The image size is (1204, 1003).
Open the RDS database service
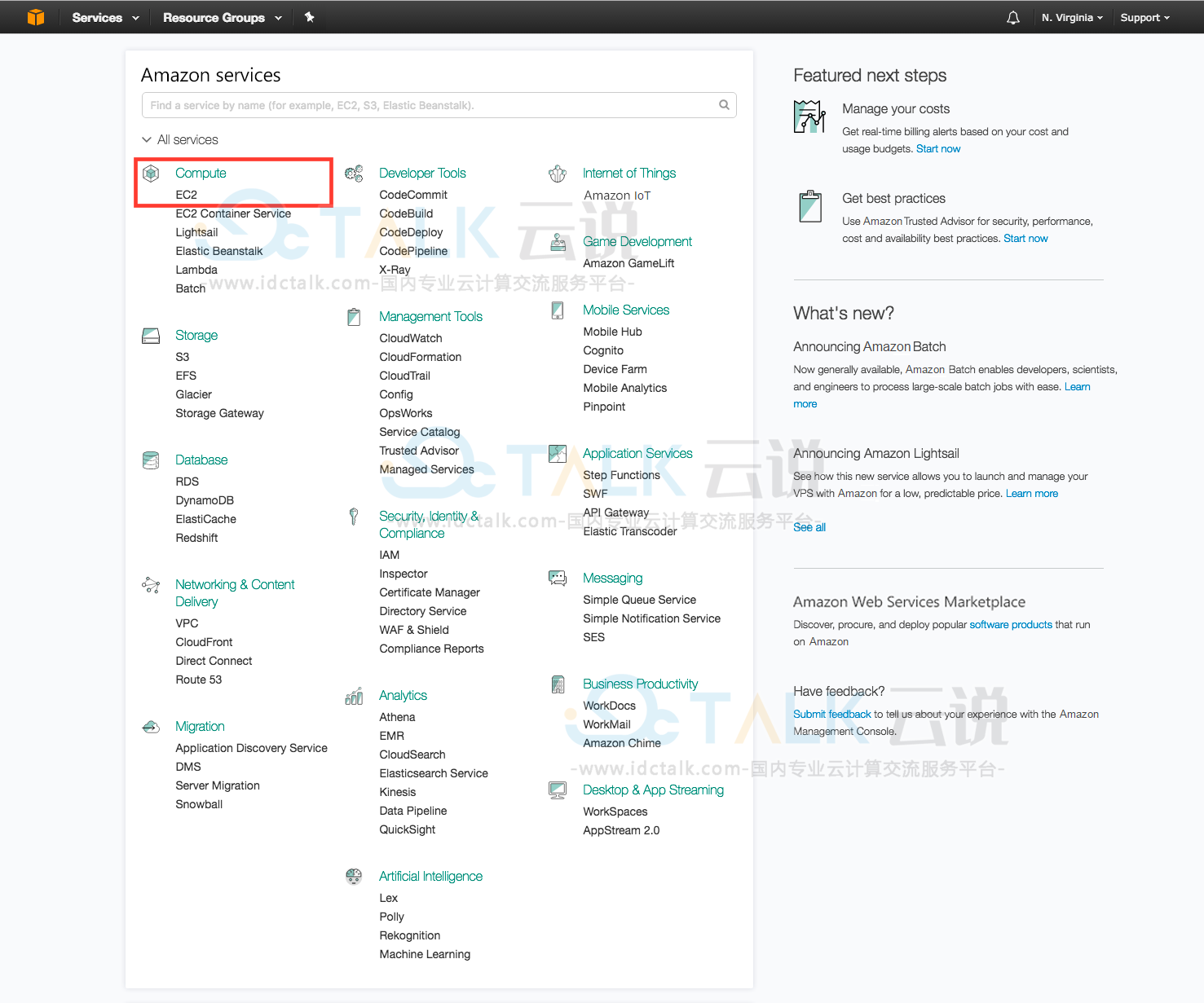pyautogui.click(x=187, y=482)
